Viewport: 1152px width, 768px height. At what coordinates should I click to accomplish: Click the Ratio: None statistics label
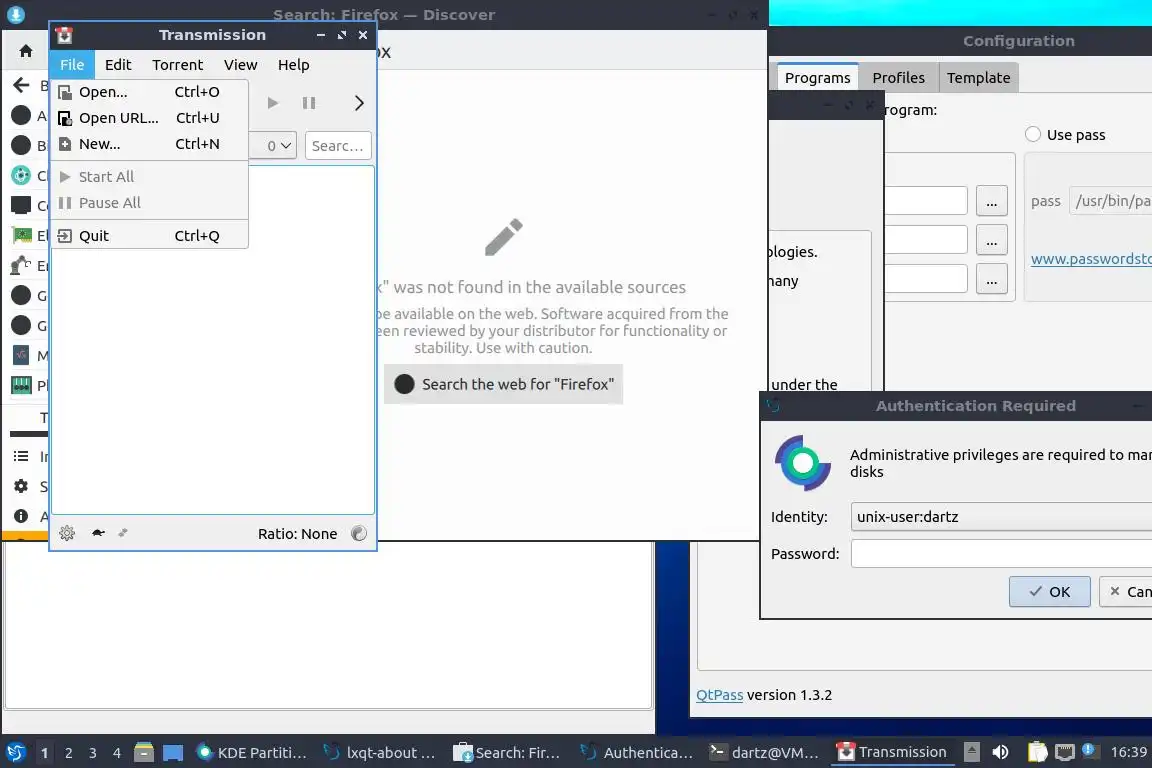tap(297, 534)
